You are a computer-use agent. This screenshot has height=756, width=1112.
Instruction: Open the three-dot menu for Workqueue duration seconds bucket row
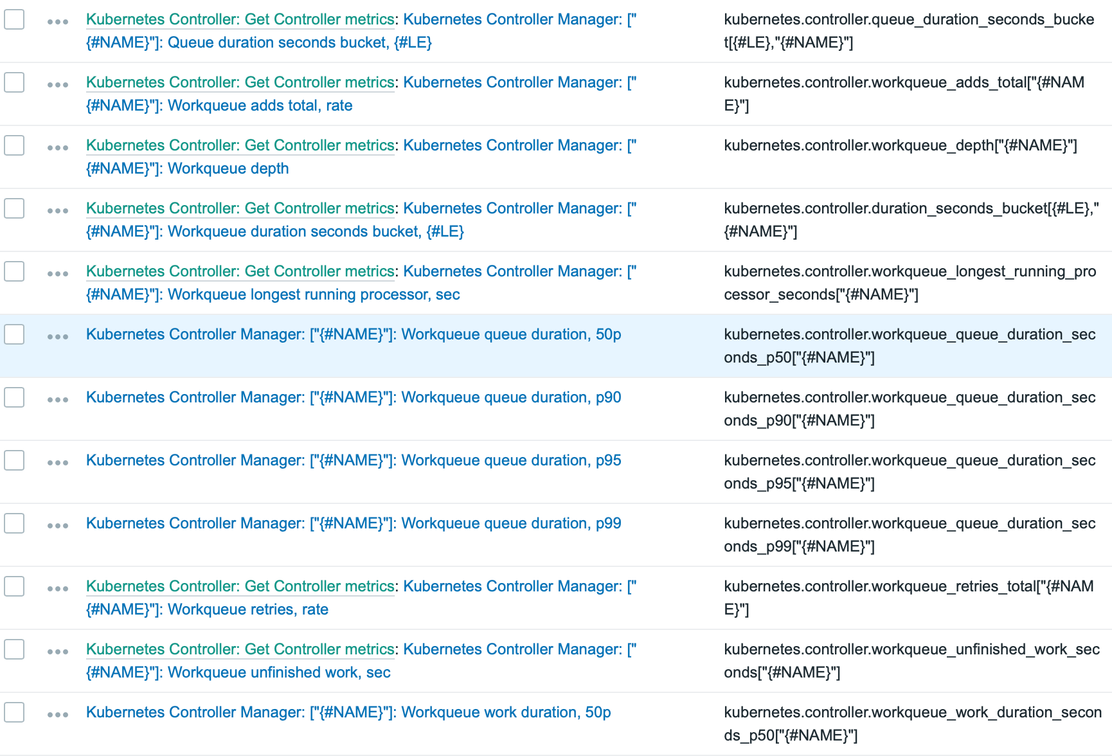click(57, 211)
